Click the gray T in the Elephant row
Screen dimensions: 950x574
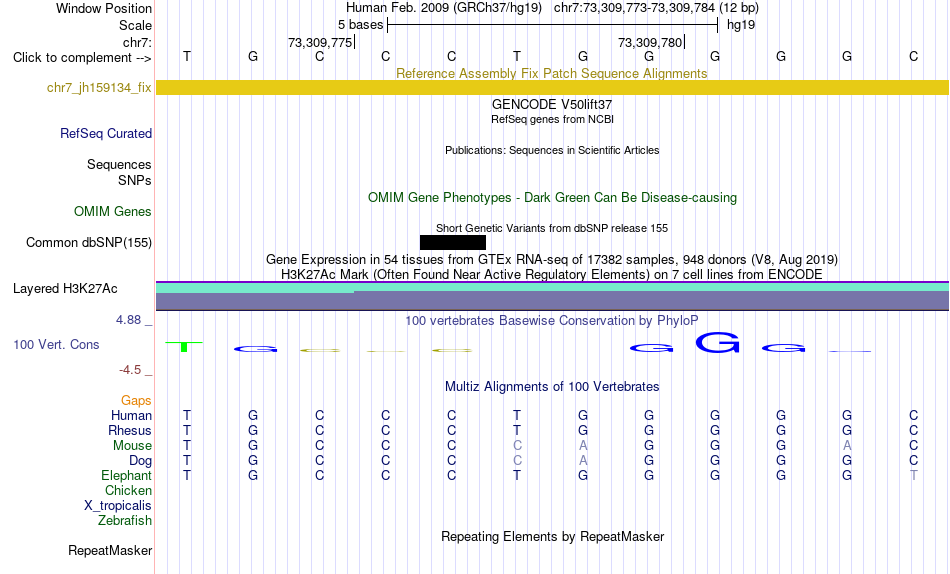click(x=914, y=476)
